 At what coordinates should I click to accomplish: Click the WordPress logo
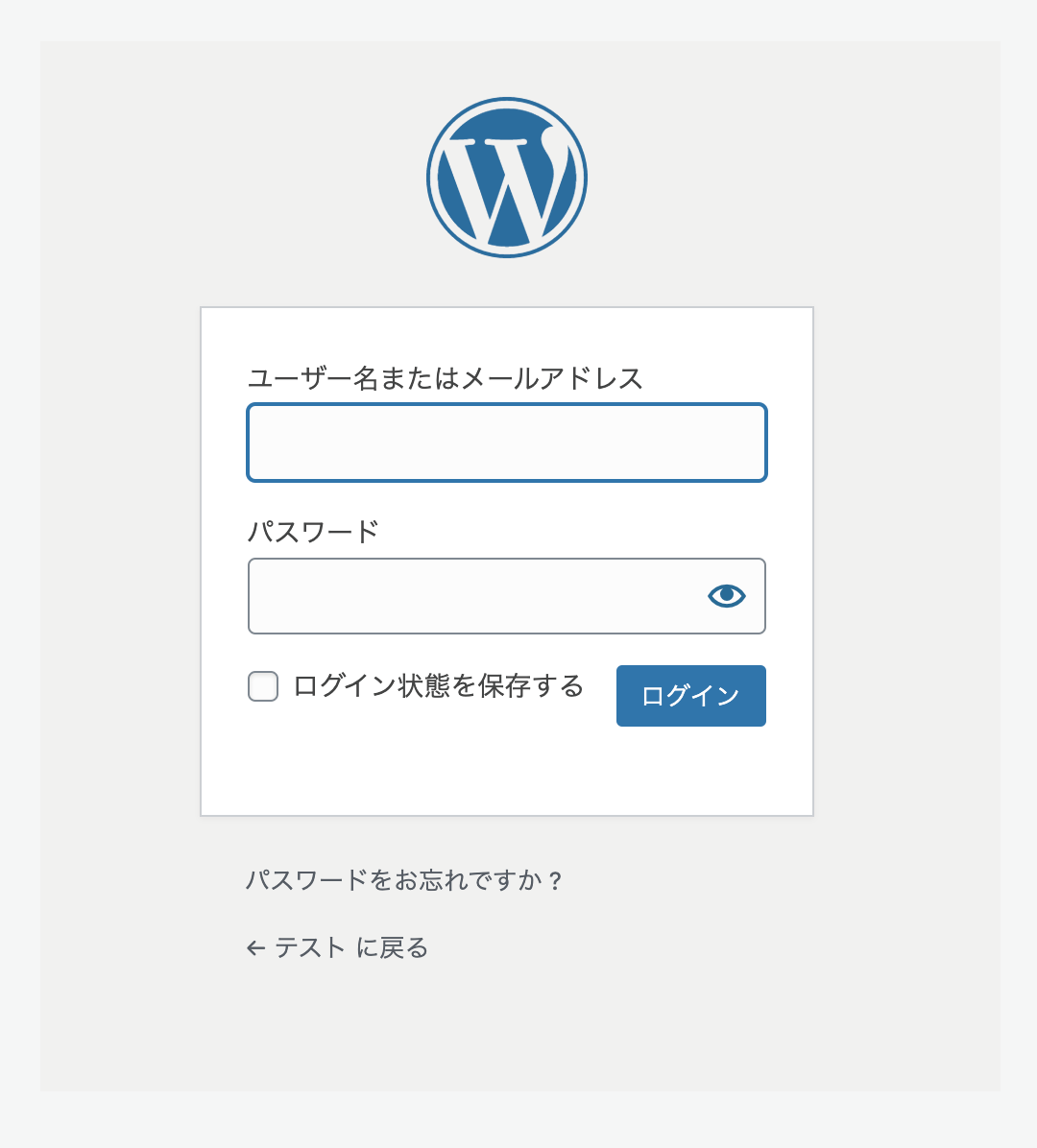tap(507, 178)
